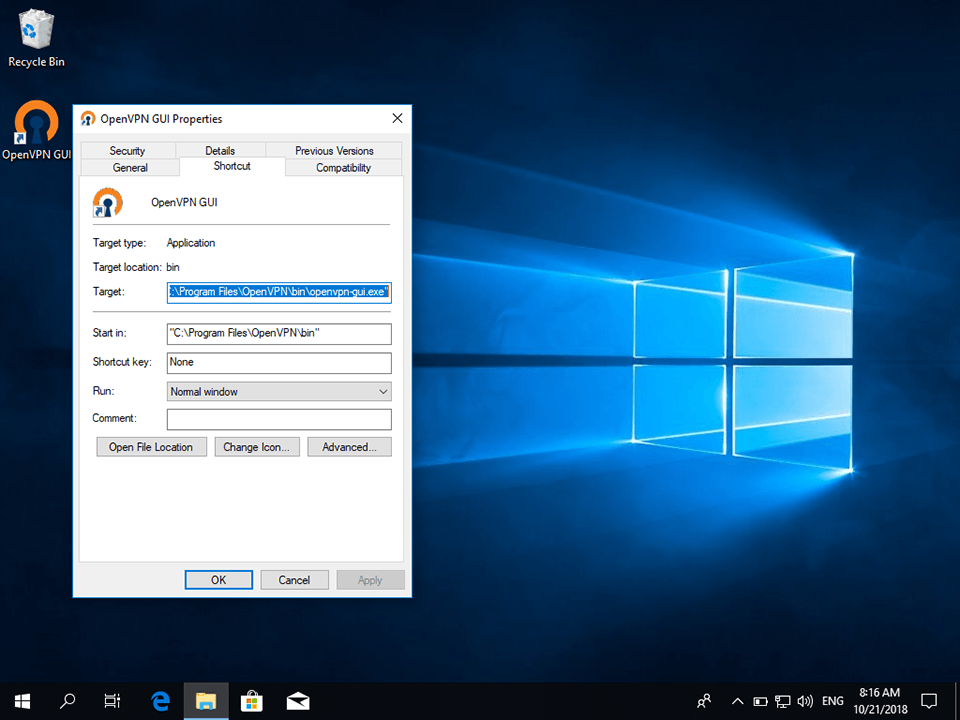Open Microsoft Store from taskbar

pyautogui.click(x=252, y=701)
